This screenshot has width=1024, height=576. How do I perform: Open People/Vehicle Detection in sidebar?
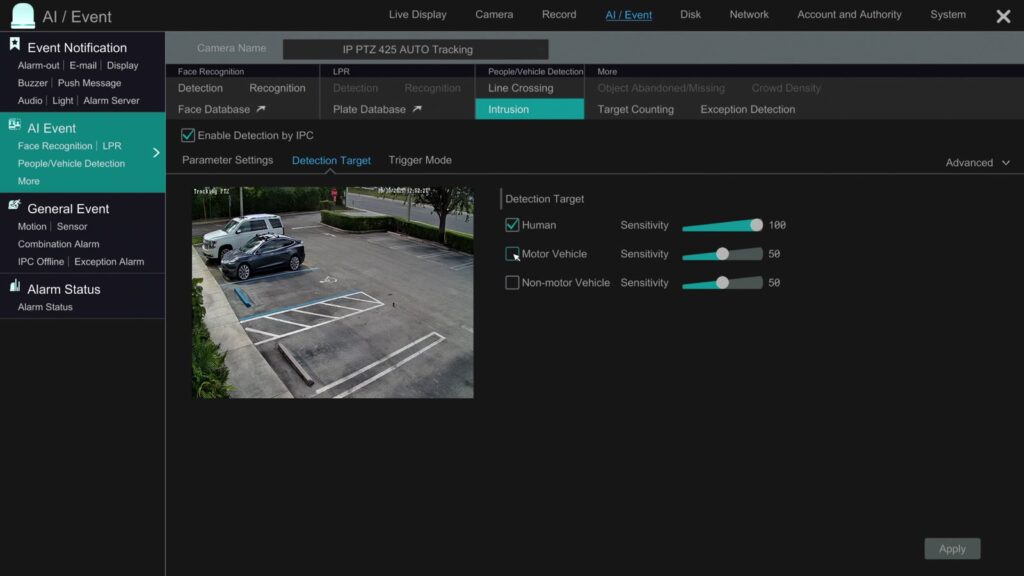pyautogui.click(x=71, y=163)
